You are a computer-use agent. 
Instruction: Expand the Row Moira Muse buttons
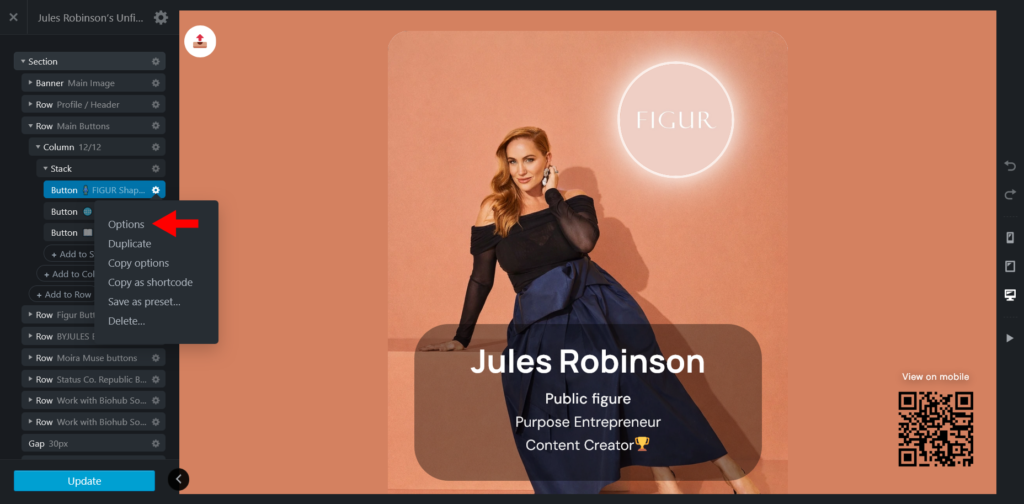(31, 358)
